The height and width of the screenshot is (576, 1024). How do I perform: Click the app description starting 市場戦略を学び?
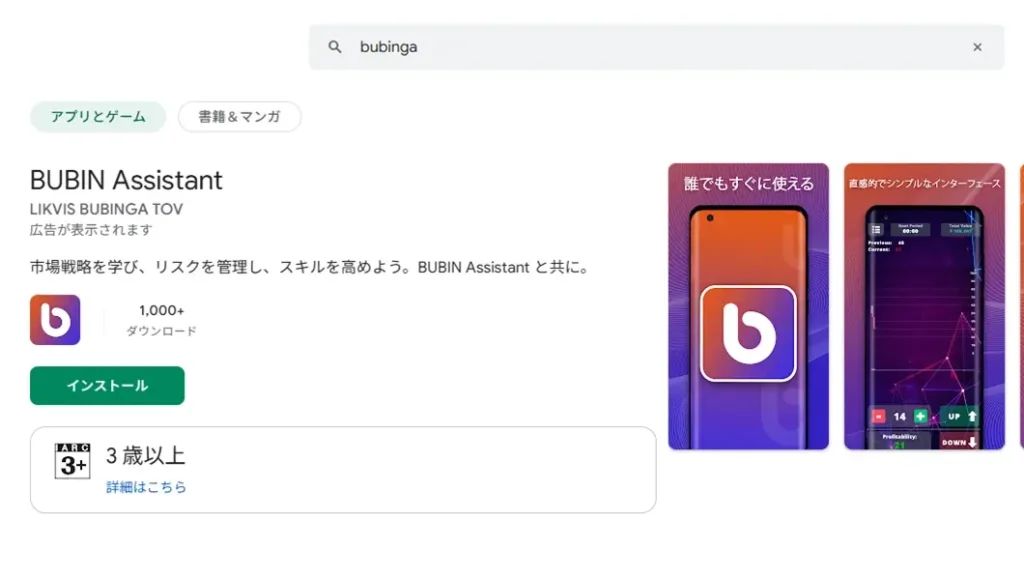point(312,267)
